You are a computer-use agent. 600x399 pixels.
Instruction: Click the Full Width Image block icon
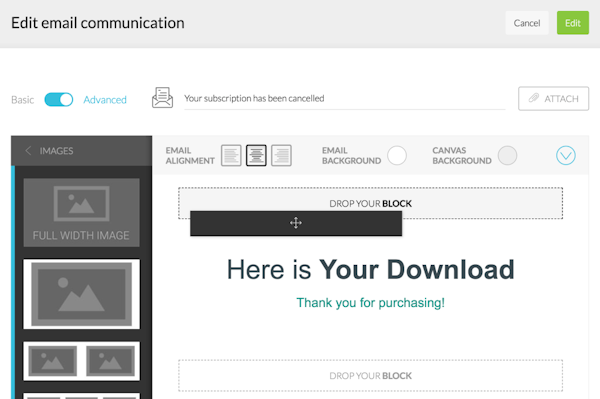[x=82, y=204]
